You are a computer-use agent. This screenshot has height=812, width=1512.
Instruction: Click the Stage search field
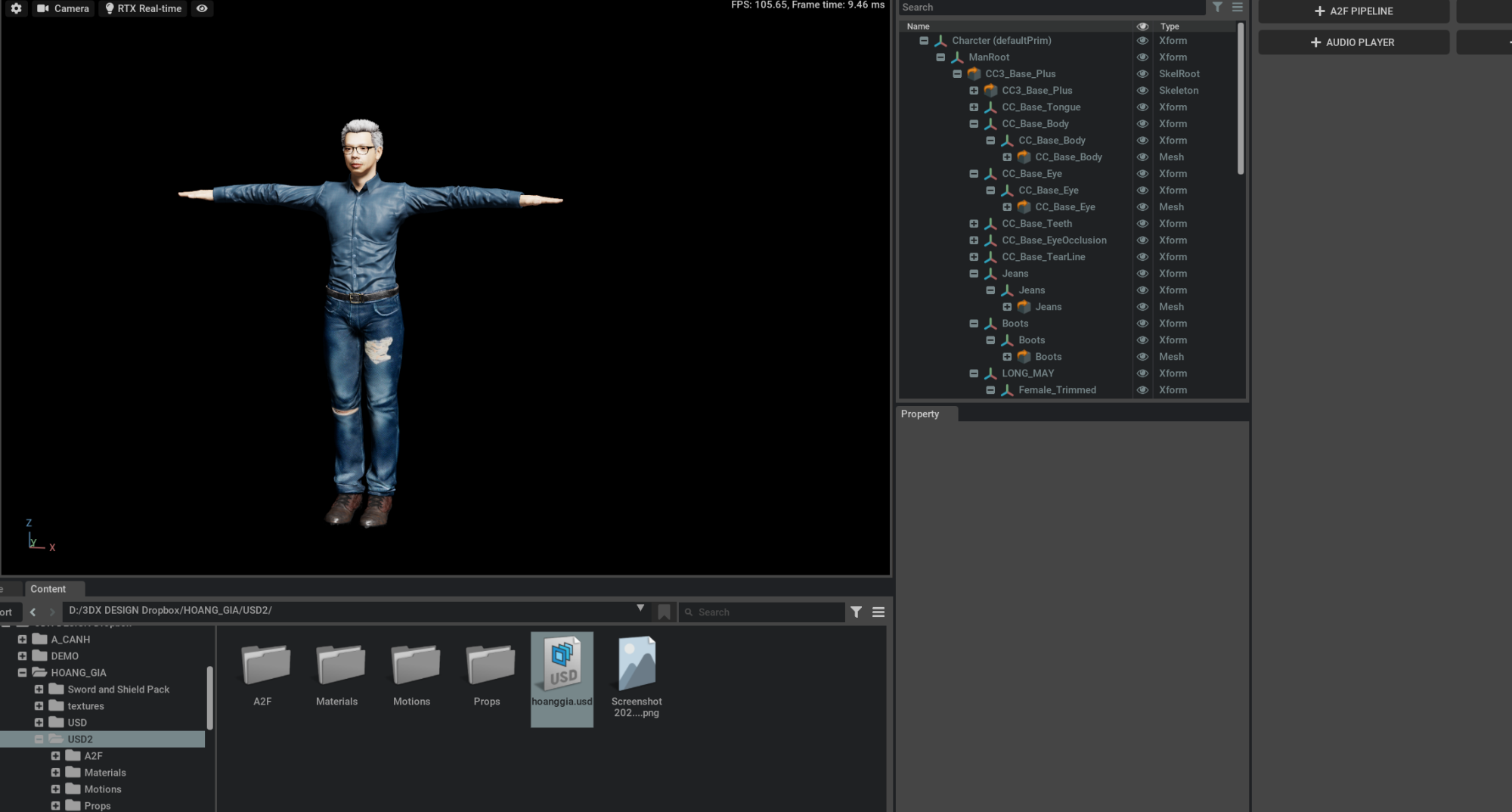click(1052, 7)
